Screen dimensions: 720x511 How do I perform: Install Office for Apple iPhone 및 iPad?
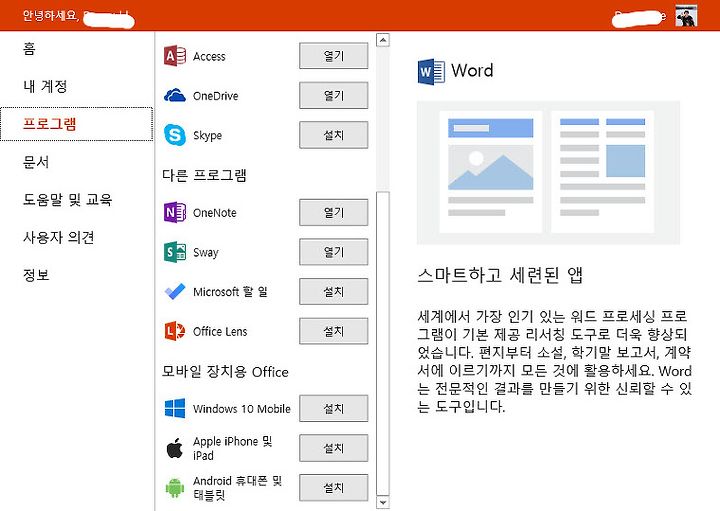click(x=333, y=448)
